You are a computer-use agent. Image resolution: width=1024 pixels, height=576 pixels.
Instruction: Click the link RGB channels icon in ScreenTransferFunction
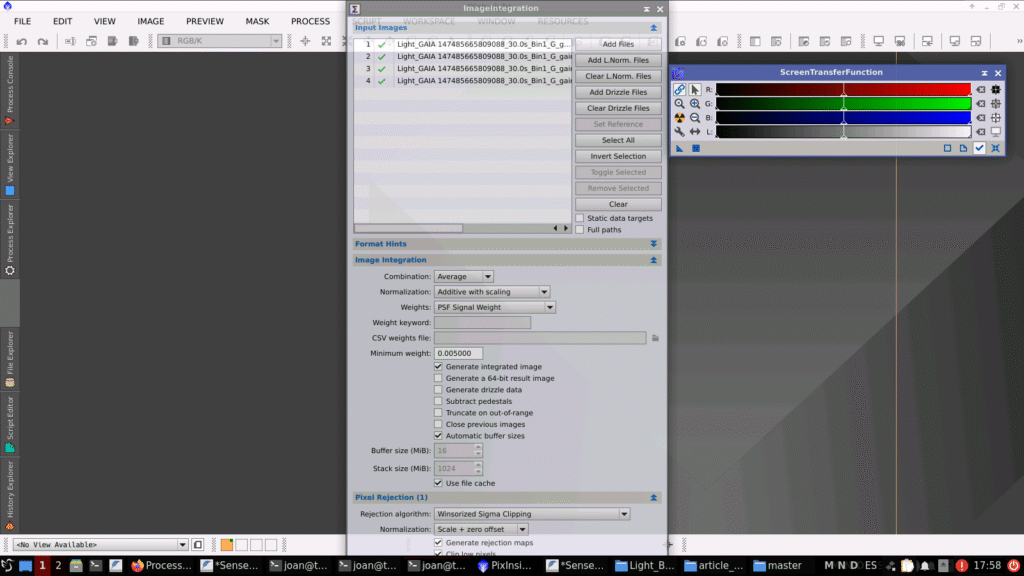tap(680, 89)
